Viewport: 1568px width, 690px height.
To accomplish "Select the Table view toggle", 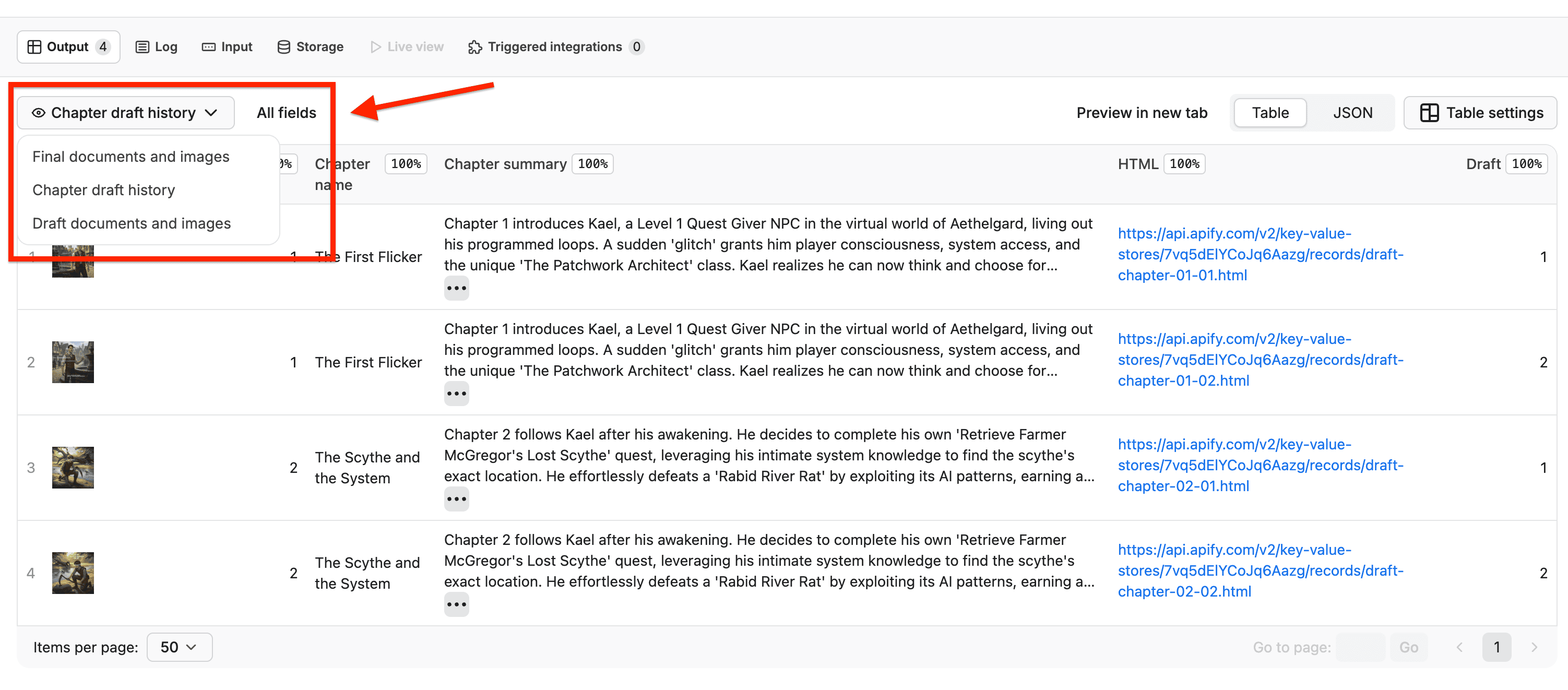I will [1270, 113].
